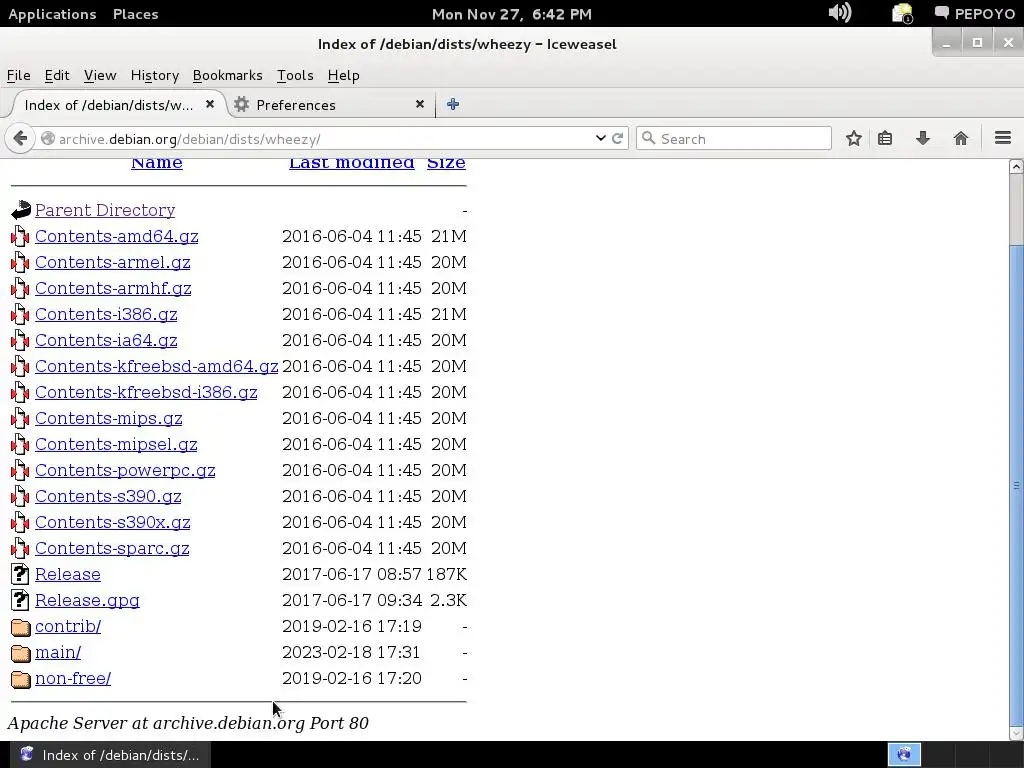Click the globe site identity icon
The image size is (1024, 768).
(x=48, y=138)
